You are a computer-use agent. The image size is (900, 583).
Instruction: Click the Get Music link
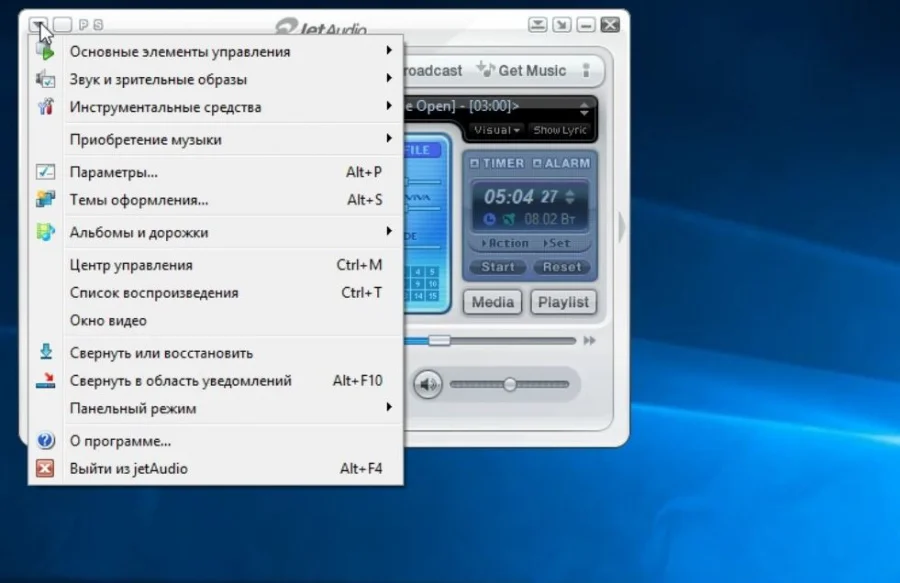532,70
